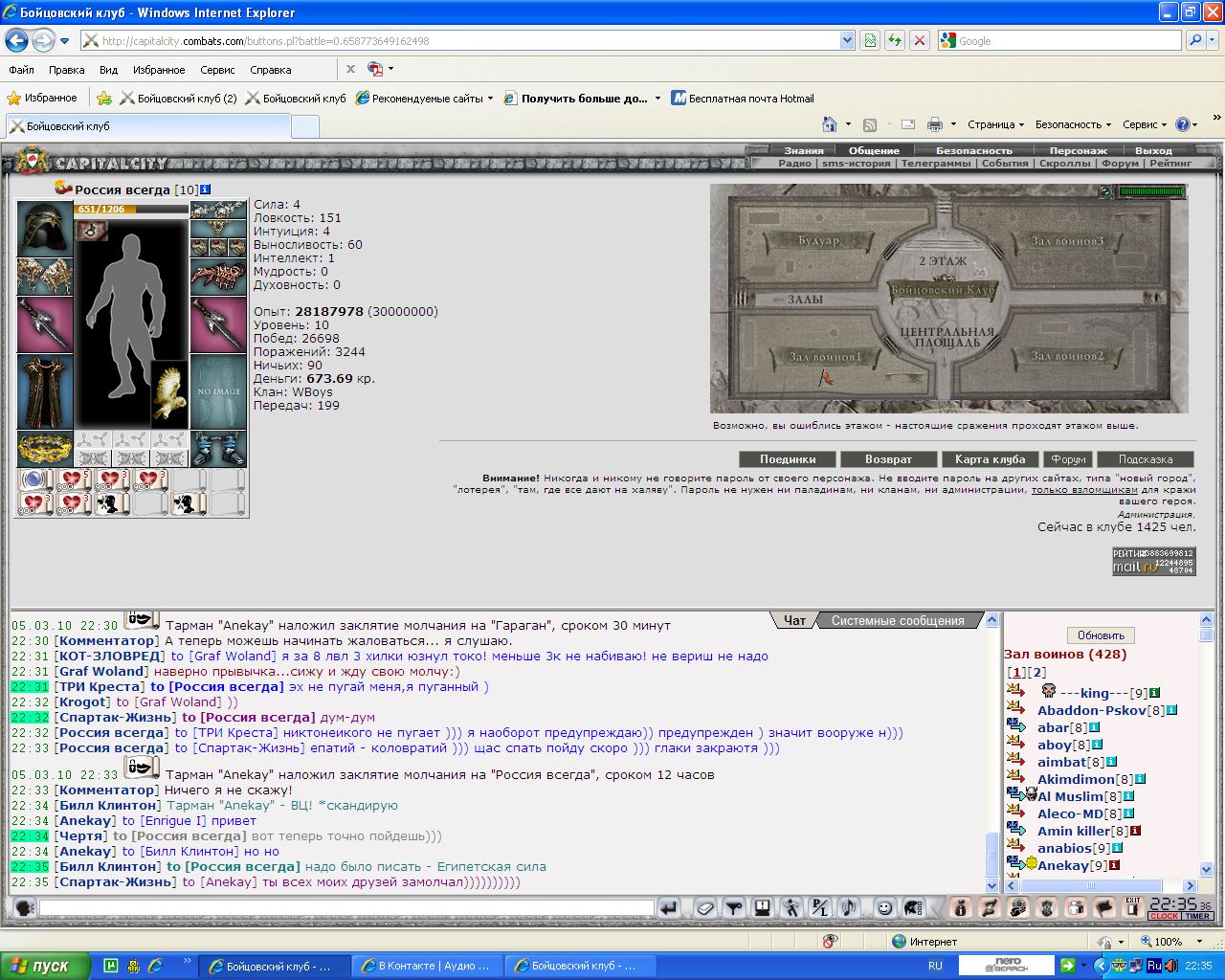This screenshot has width=1225, height=980.
Task: Click the earrings slot at top right
Action: [218, 211]
